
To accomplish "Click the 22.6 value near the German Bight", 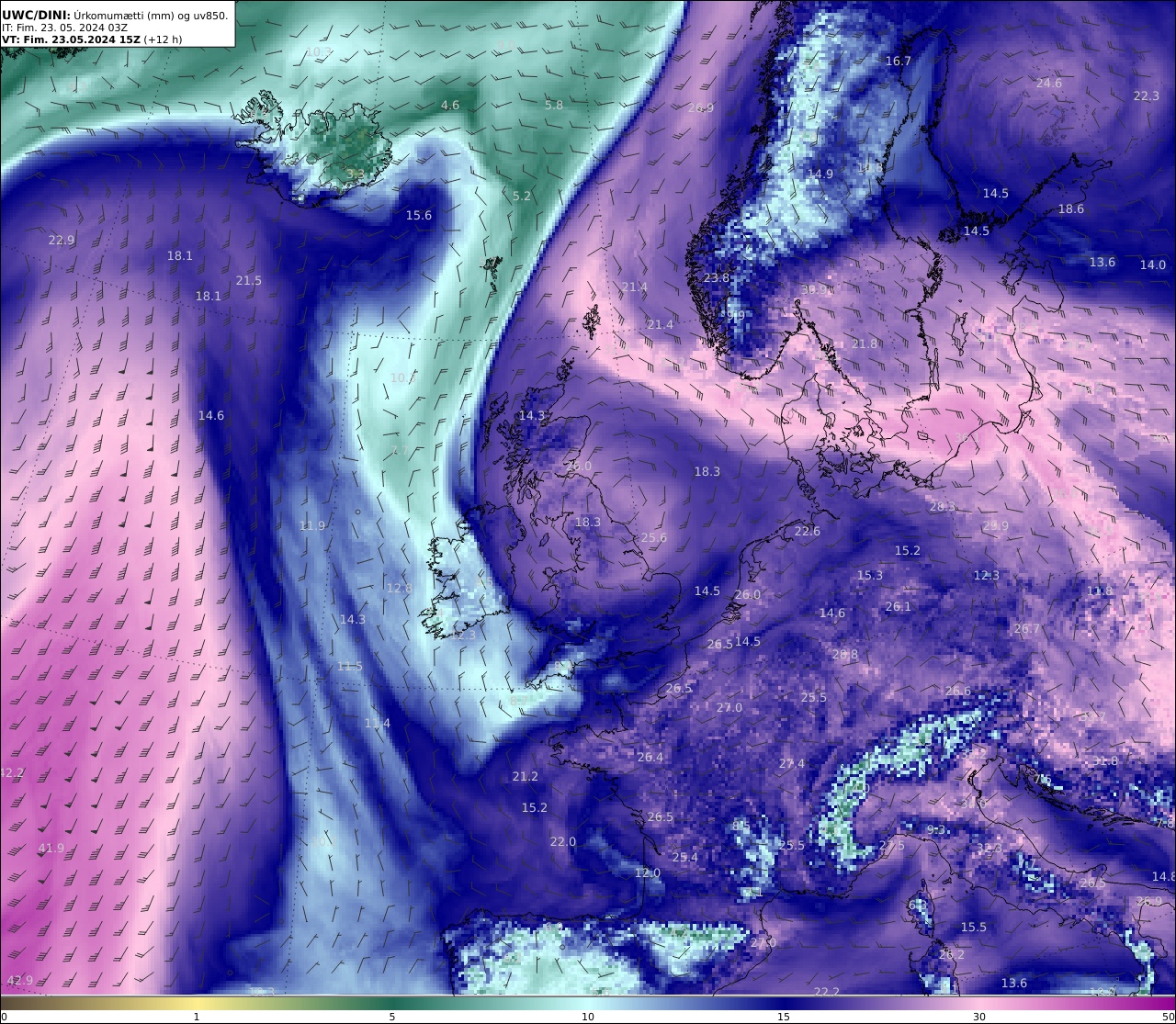I will [807, 532].
